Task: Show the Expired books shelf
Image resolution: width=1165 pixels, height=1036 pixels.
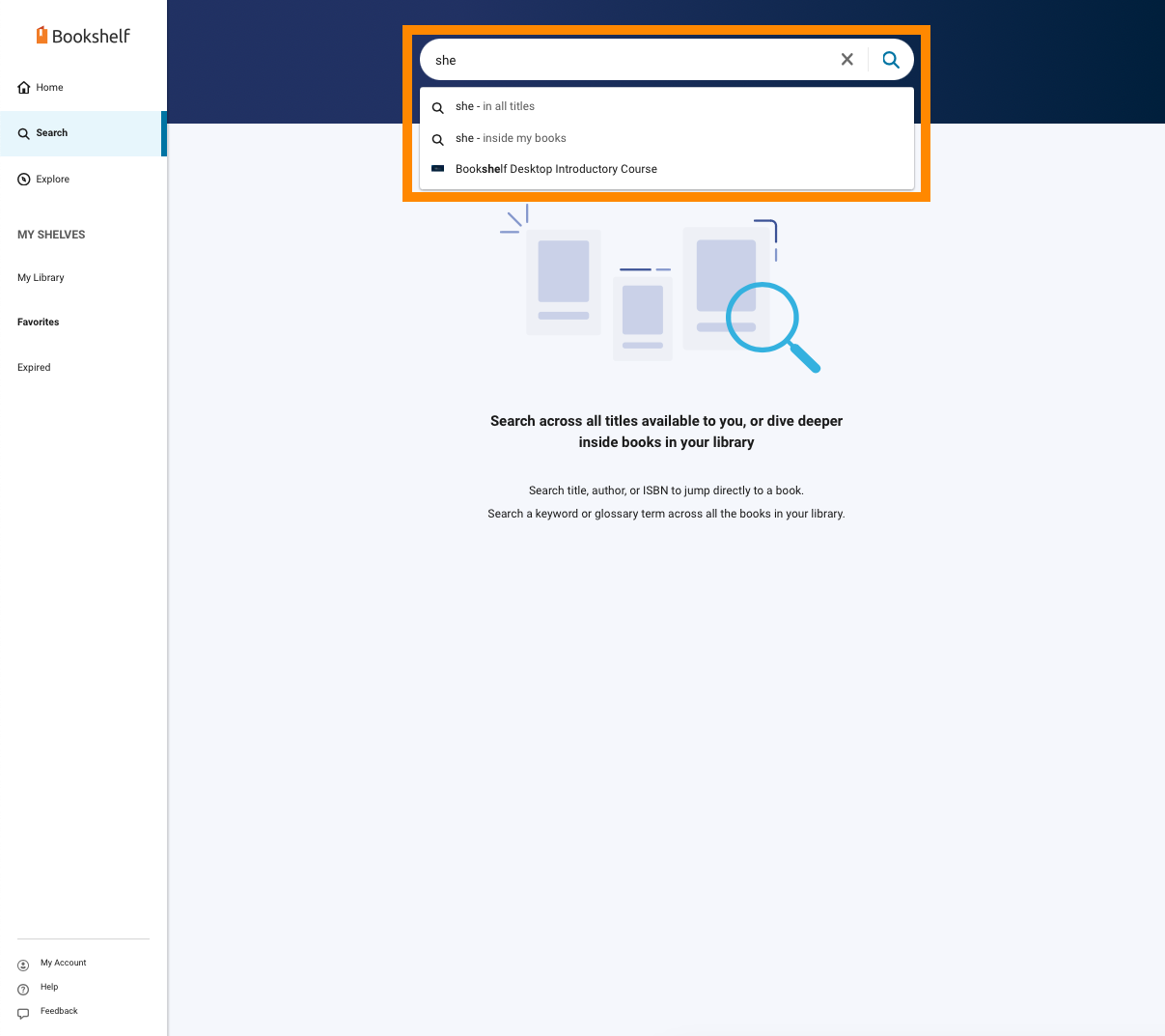Action: [x=34, y=368]
